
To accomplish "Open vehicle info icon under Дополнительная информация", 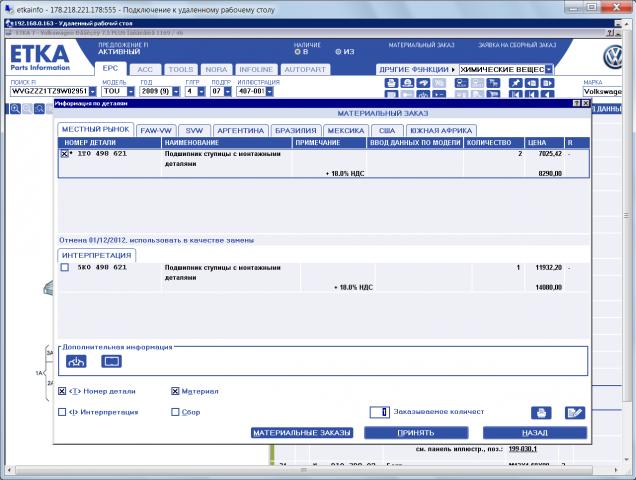I will 76,361.
